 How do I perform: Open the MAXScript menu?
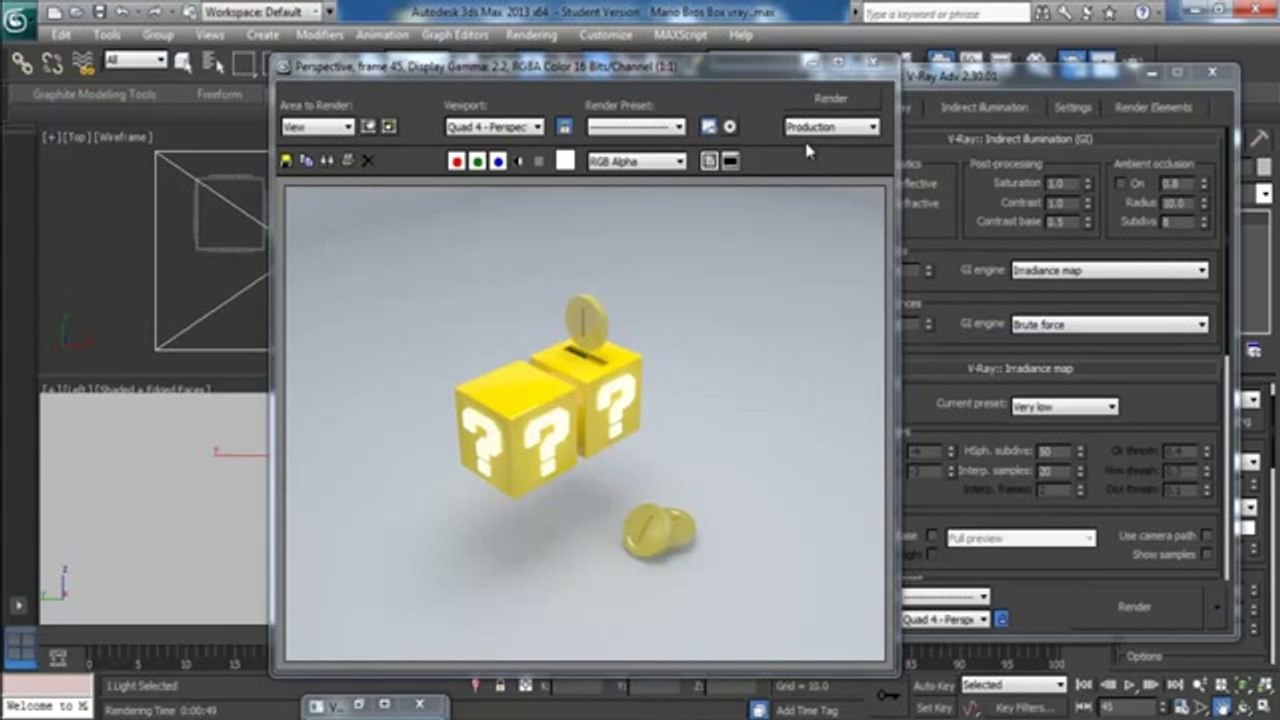[x=680, y=35]
